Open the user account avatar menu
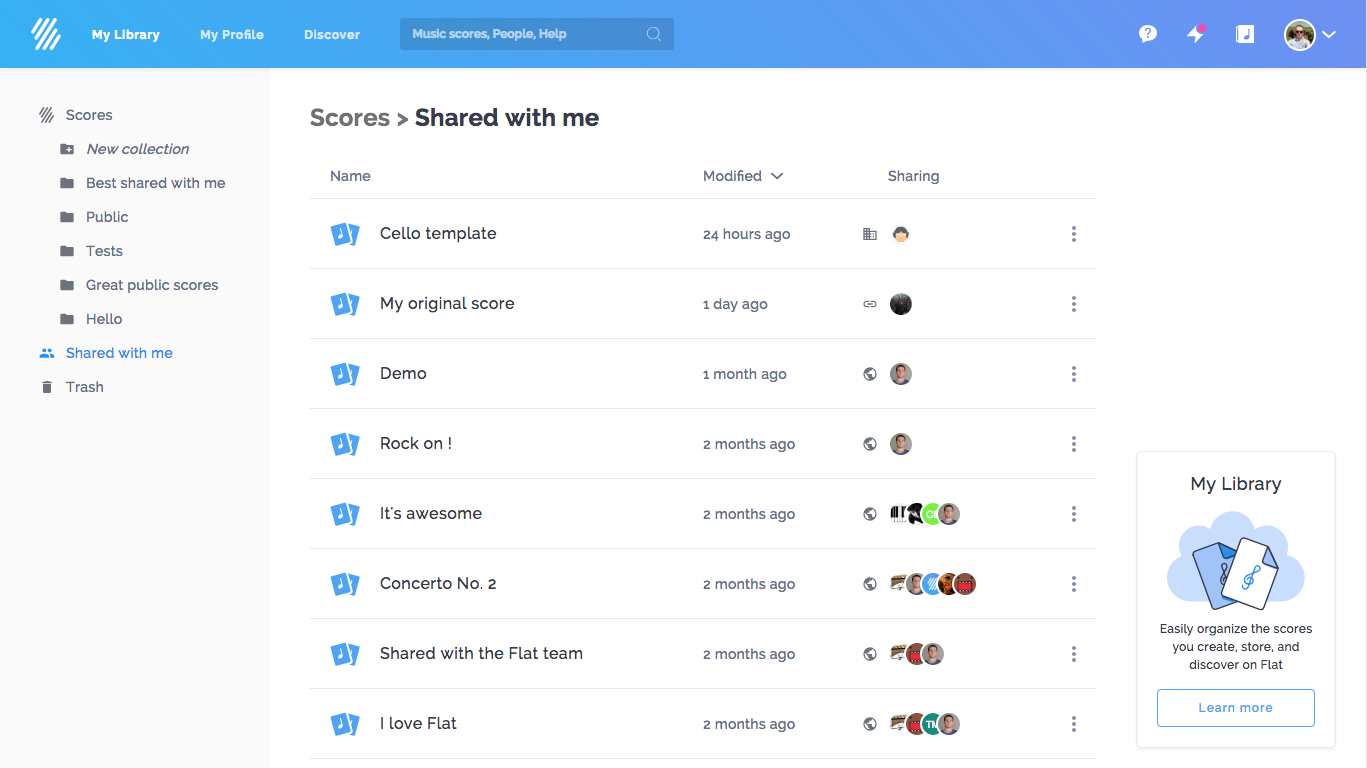The height and width of the screenshot is (768, 1367). 1310,34
